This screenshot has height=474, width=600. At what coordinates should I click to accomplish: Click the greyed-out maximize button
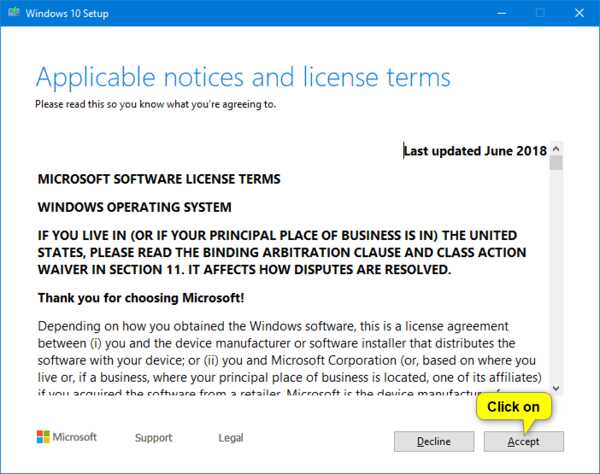click(540, 13)
